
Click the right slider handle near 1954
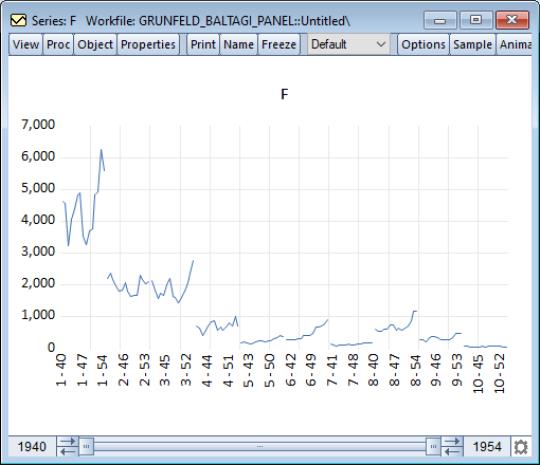click(x=433, y=447)
